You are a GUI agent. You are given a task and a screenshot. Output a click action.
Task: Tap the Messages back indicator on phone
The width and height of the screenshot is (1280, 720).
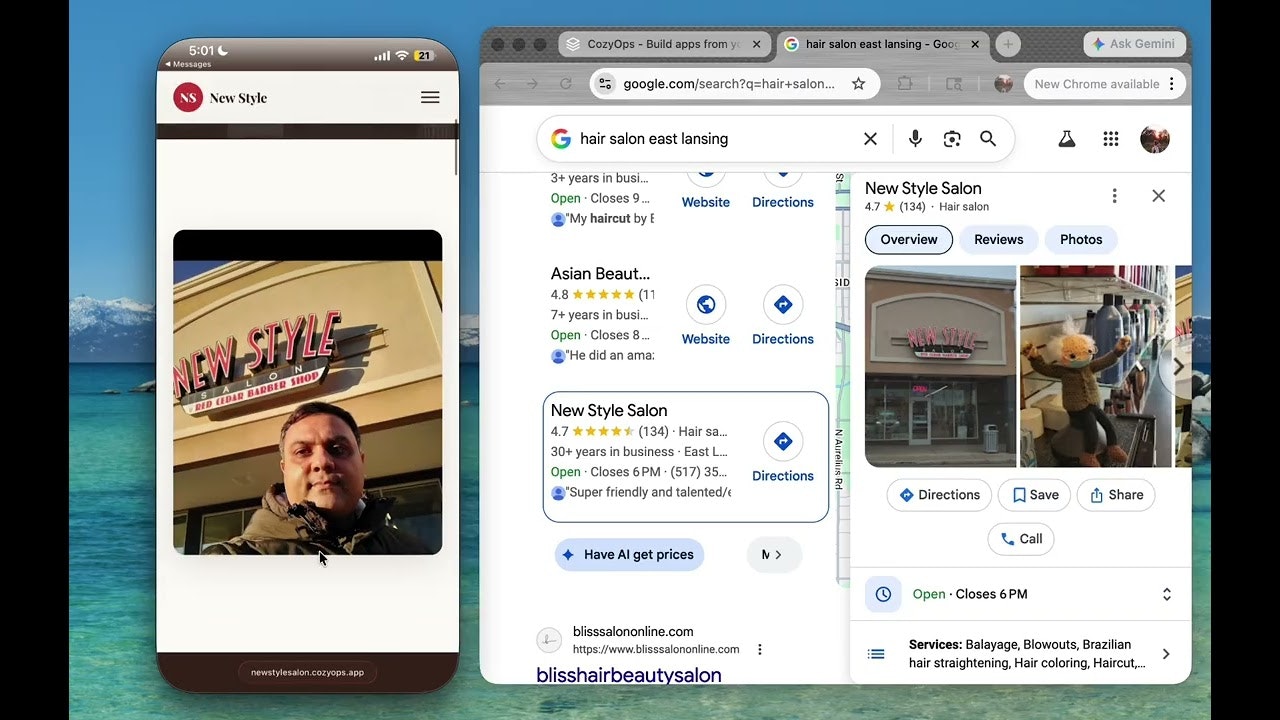[188, 64]
